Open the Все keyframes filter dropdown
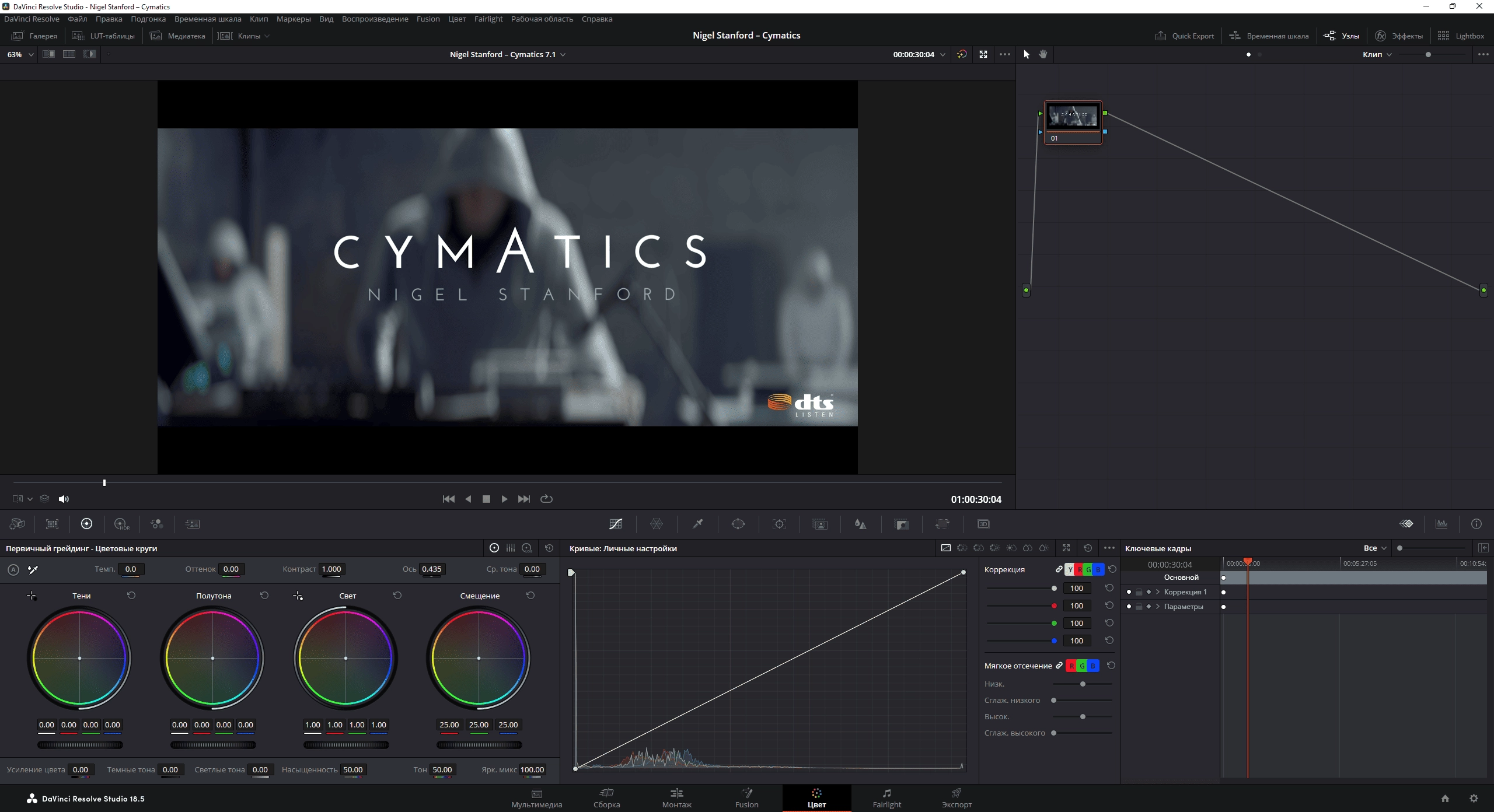The width and height of the screenshot is (1494, 812). point(1375,548)
